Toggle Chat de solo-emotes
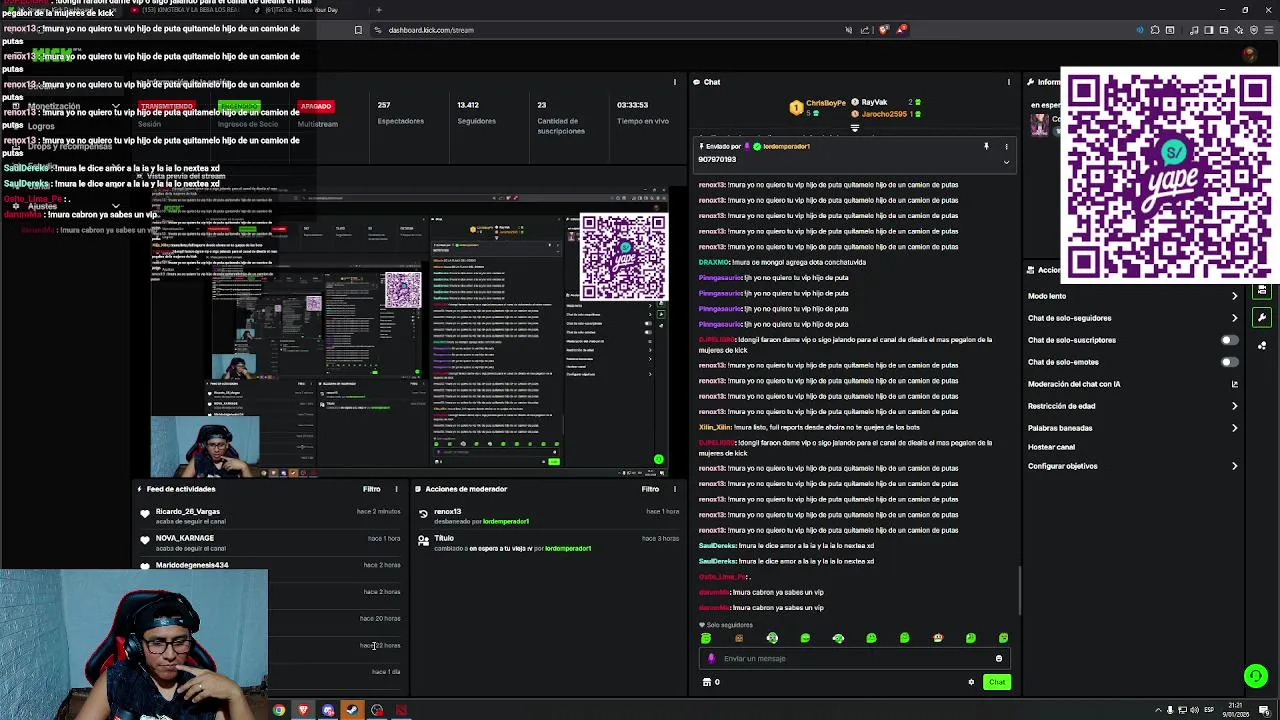Viewport: 1280px width, 720px height. coord(1229,362)
